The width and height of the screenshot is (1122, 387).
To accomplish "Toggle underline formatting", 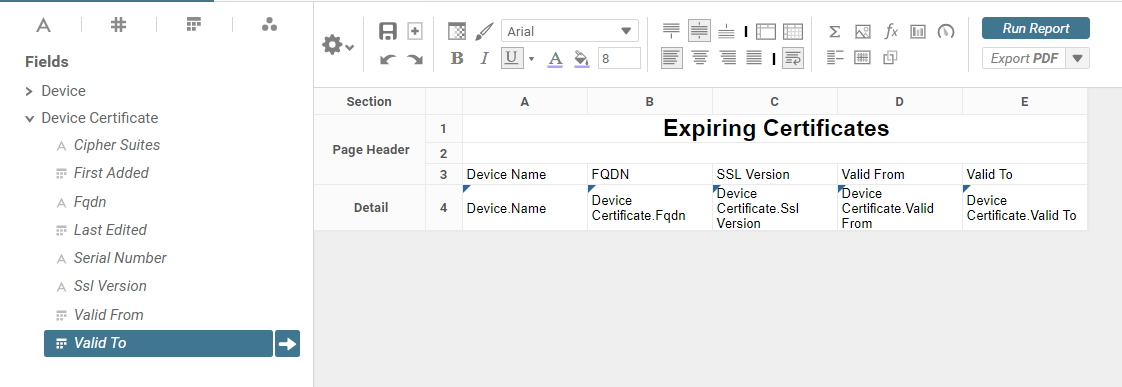I will click(511, 58).
